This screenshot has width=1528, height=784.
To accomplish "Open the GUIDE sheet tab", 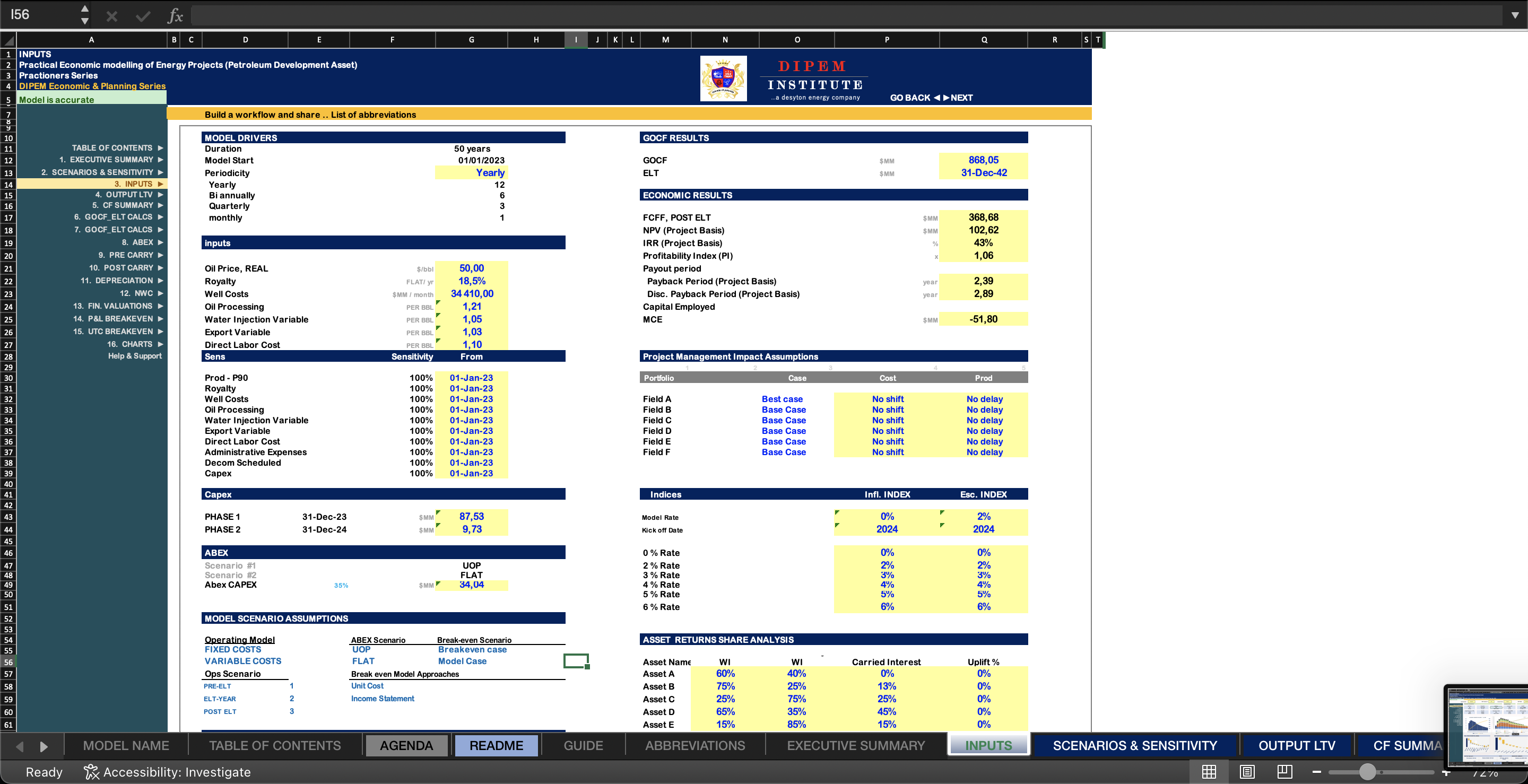I will click(x=583, y=745).
